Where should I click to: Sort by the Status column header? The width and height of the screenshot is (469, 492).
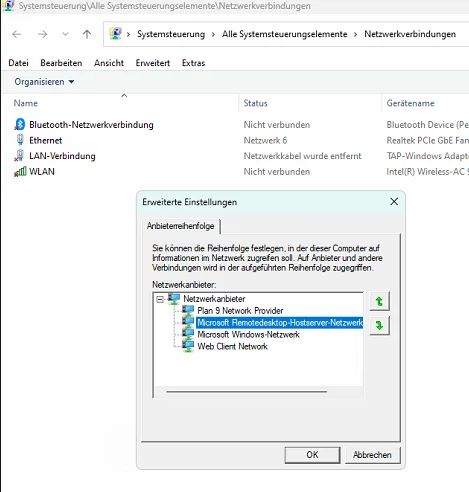pyautogui.click(x=255, y=103)
